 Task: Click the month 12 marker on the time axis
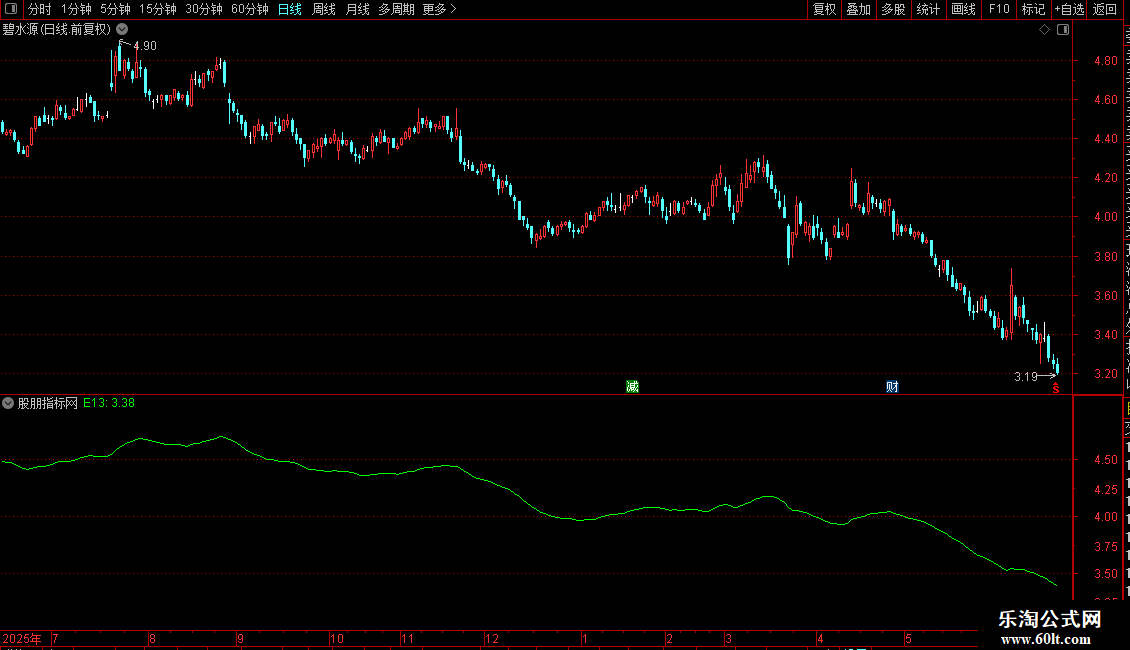(491, 638)
